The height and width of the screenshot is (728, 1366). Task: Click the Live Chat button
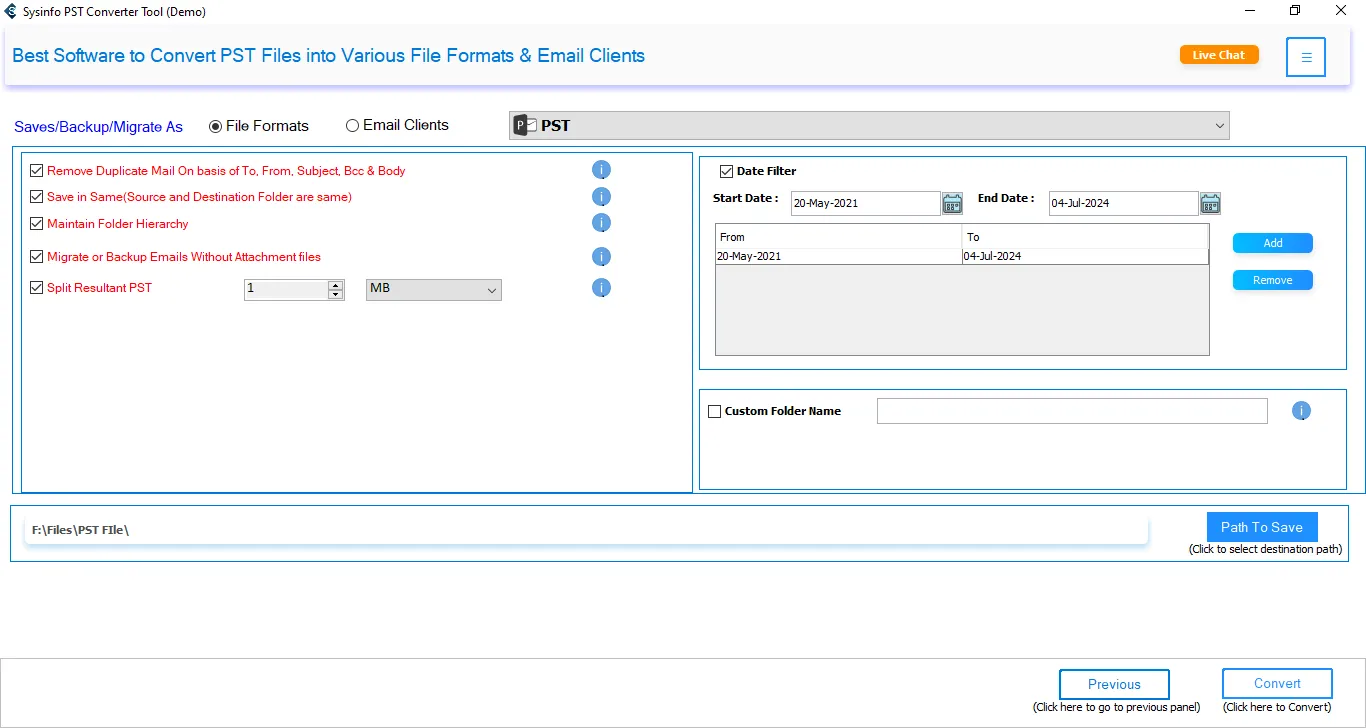click(x=1218, y=55)
